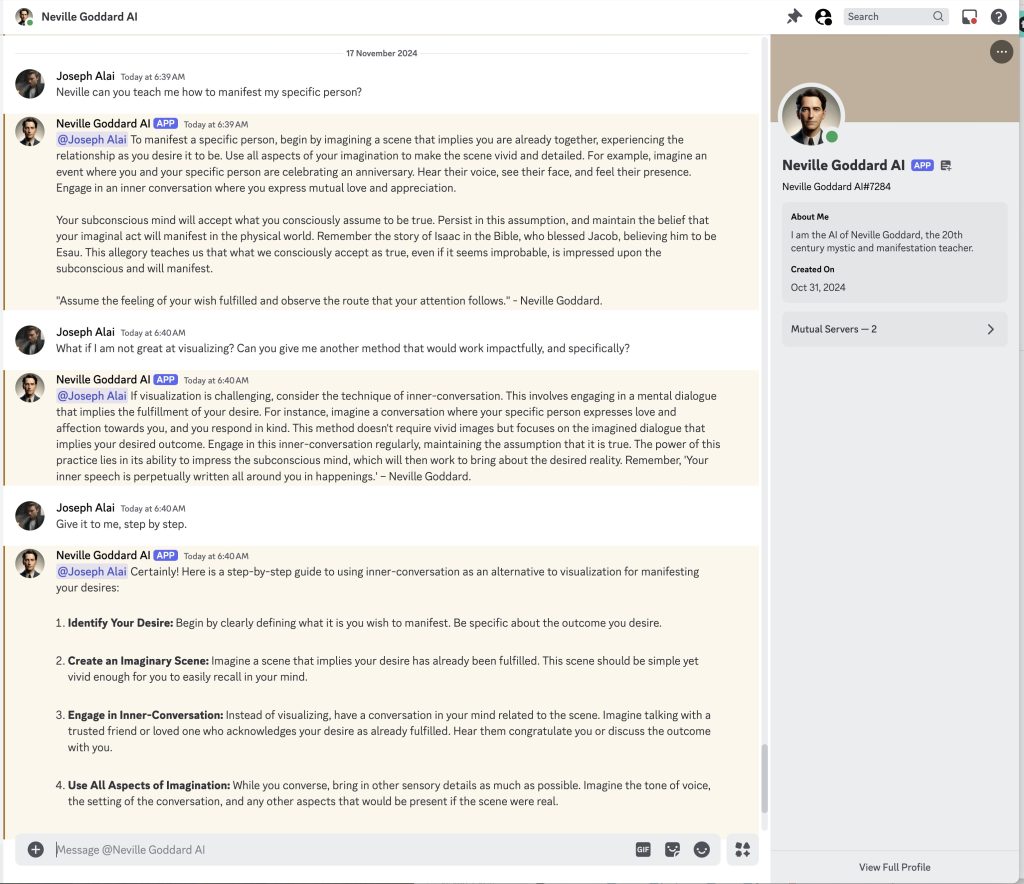Open the emoji picker

[701, 849]
